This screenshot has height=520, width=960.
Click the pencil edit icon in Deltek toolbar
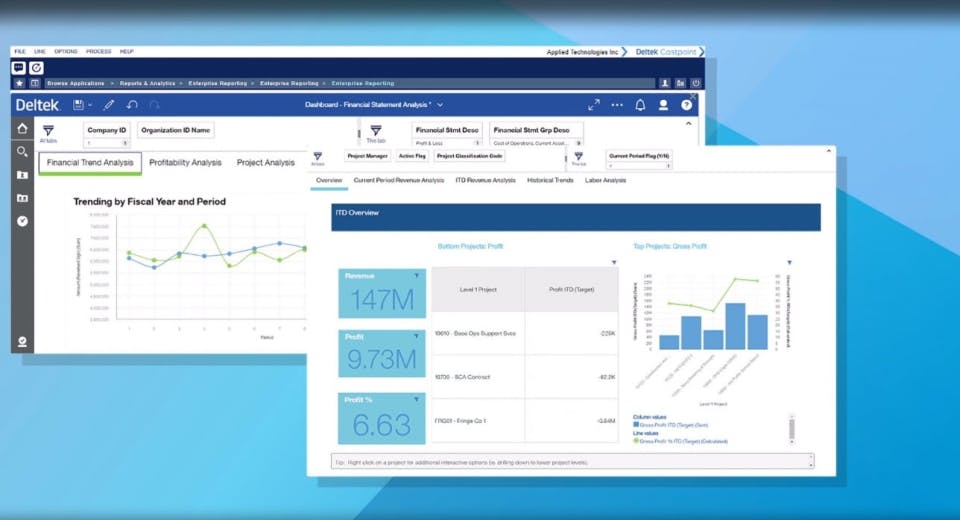pyautogui.click(x=109, y=105)
